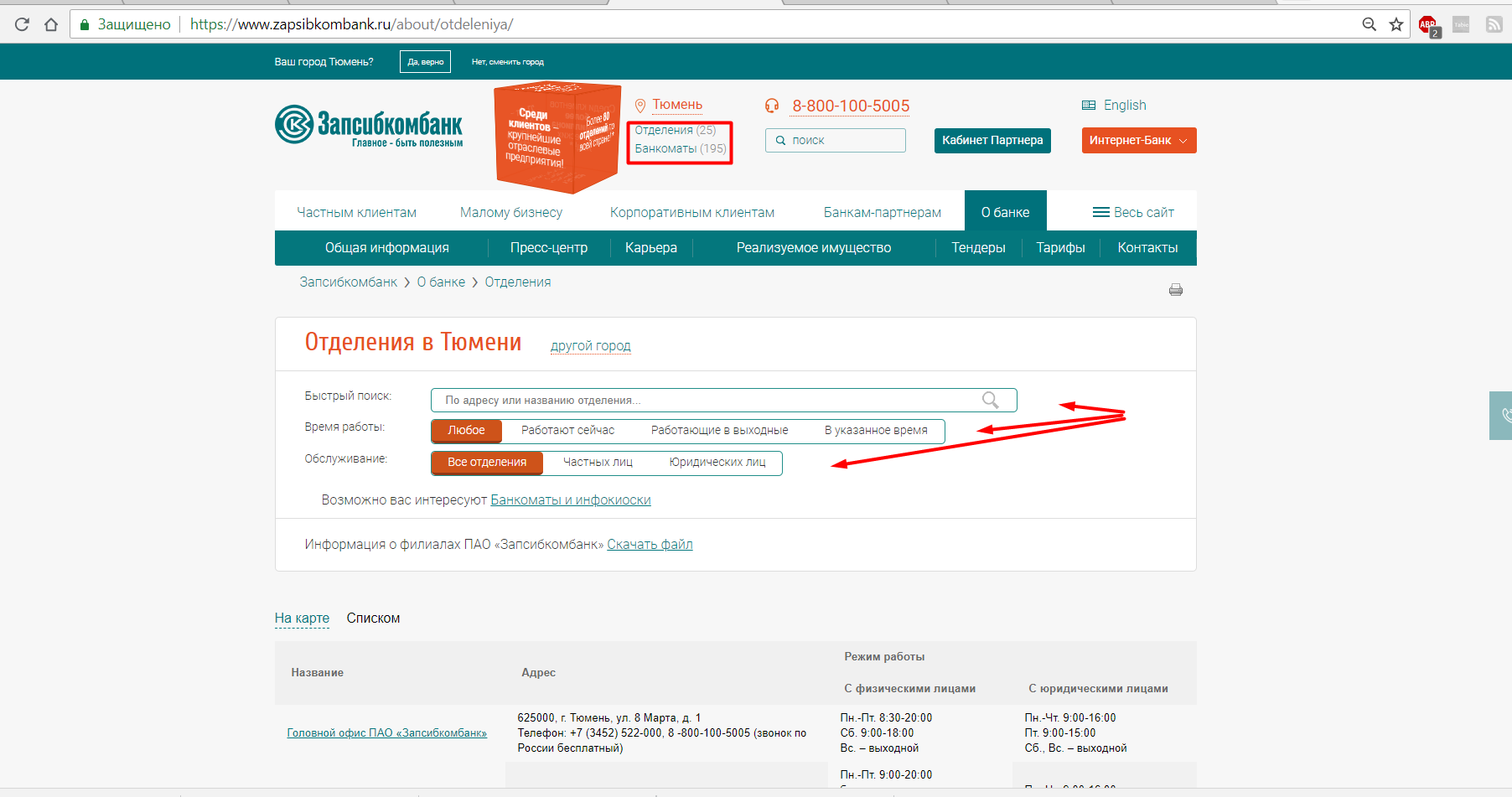Switch site to English
Viewport: 1512px width, 797px height.
(x=1125, y=105)
